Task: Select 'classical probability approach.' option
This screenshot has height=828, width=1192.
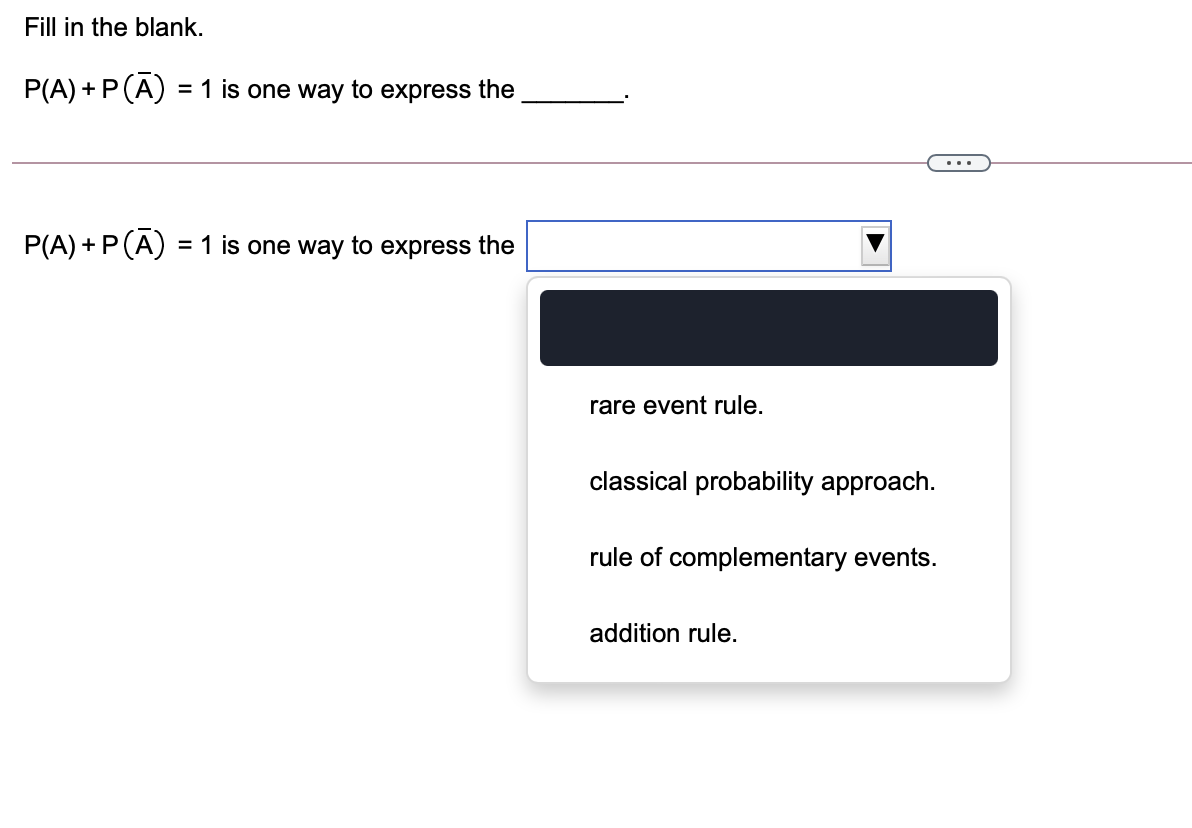Action: 762,481
